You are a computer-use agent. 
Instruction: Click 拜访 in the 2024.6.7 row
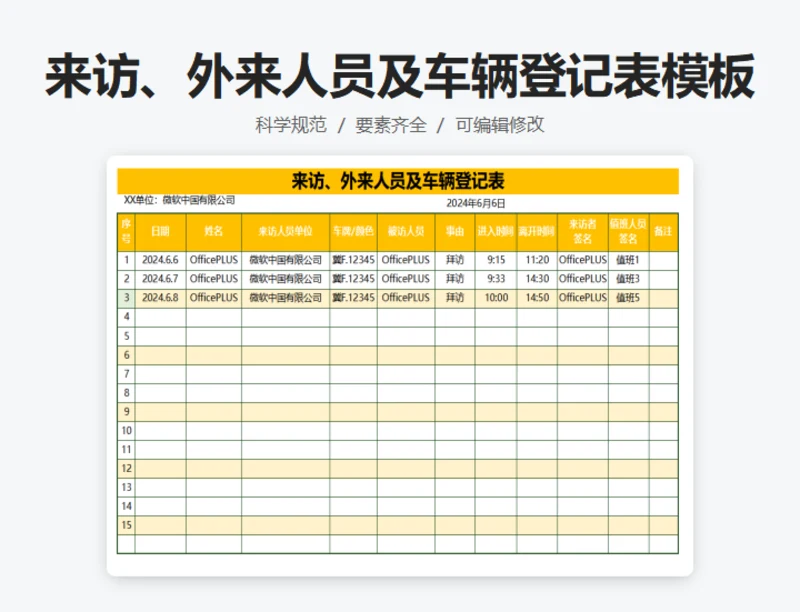[x=455, y=279]
